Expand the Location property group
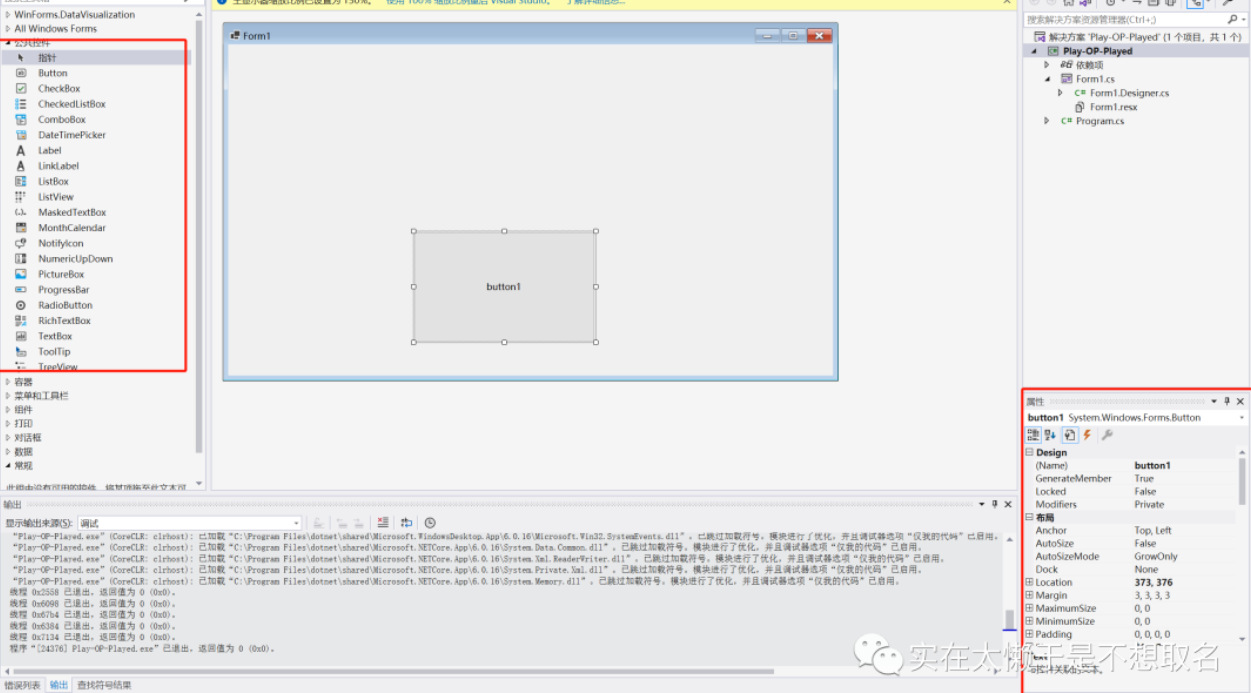This screenshot has height=693, width=1251. click(1029, 582)
